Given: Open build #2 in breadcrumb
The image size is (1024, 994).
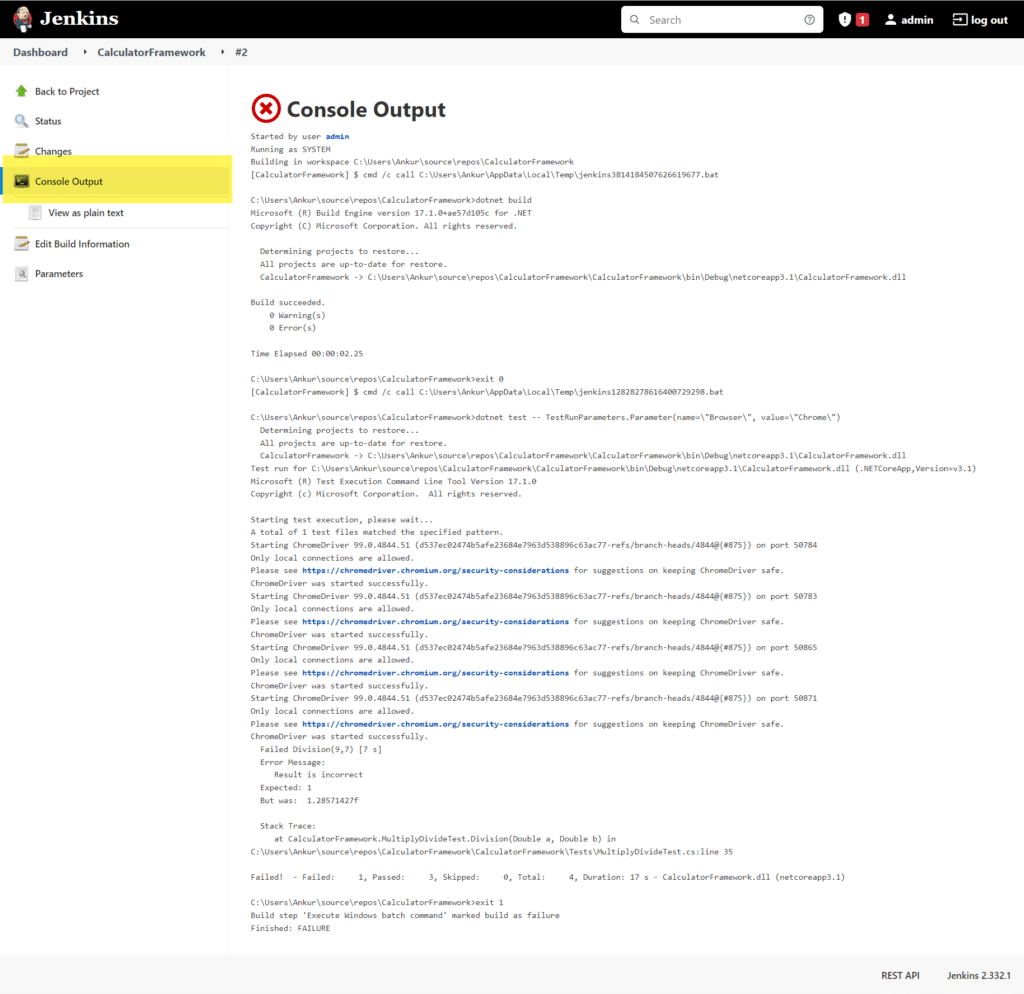Looking at the screenshot, I should tap(241, 52).
